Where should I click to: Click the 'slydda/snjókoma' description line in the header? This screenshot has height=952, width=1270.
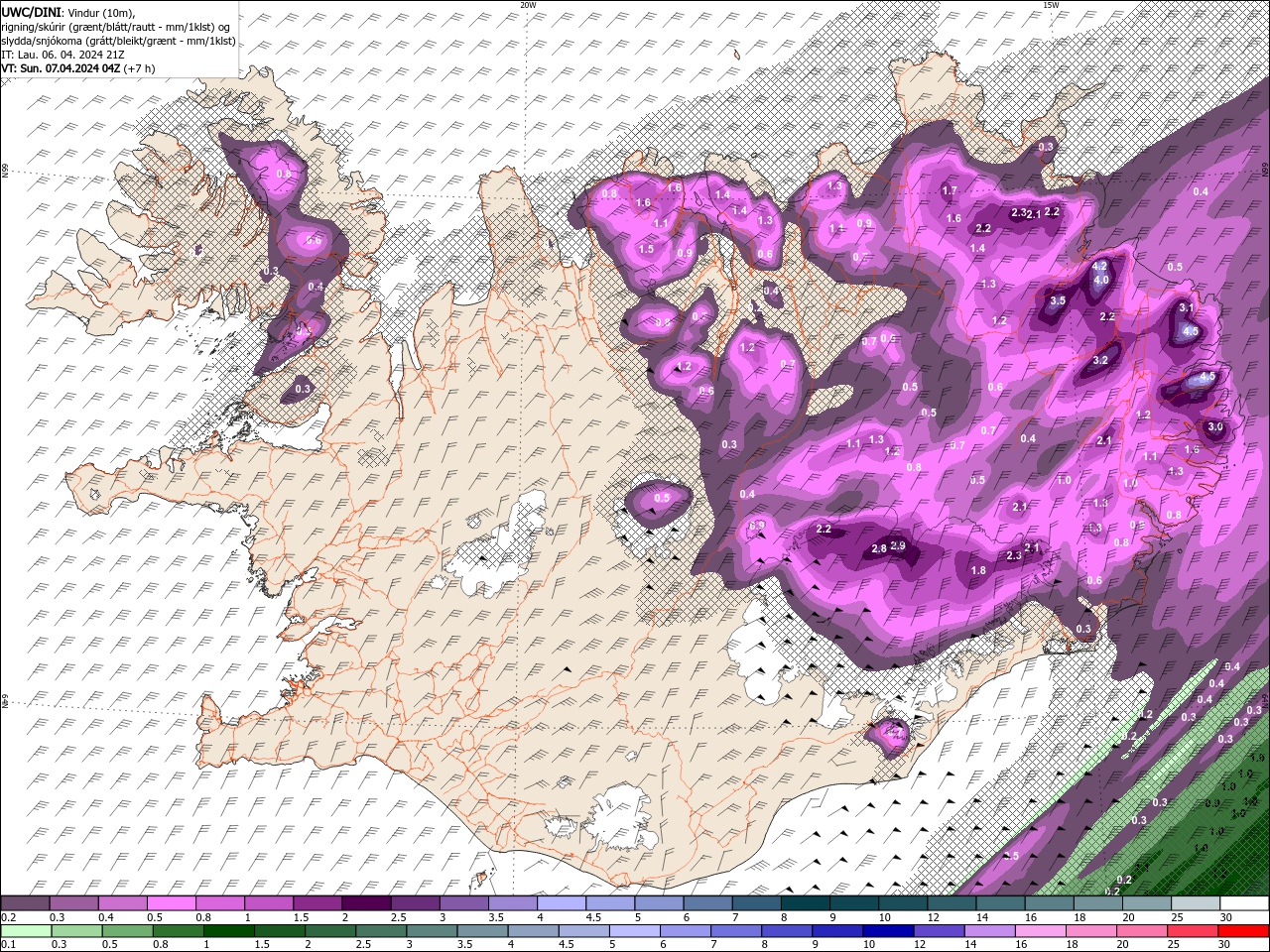click(x=118, y=41)
